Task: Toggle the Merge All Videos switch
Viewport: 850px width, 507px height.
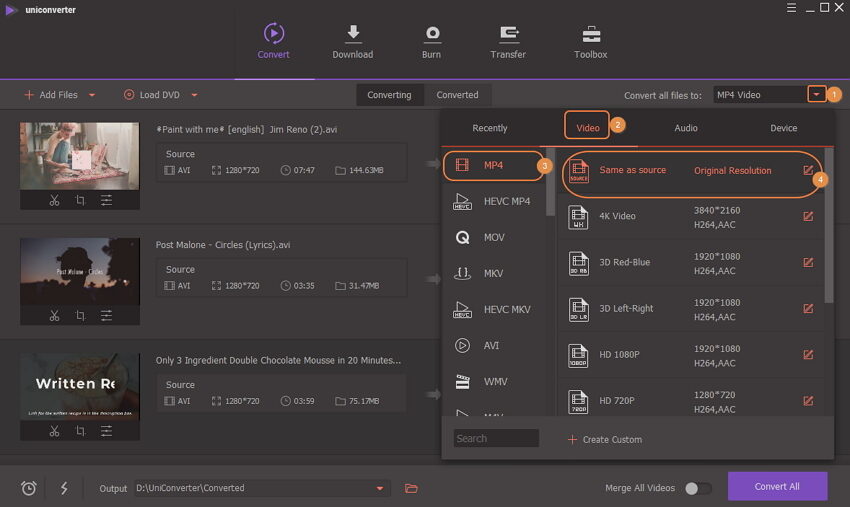Action: (x=698, y=488)
